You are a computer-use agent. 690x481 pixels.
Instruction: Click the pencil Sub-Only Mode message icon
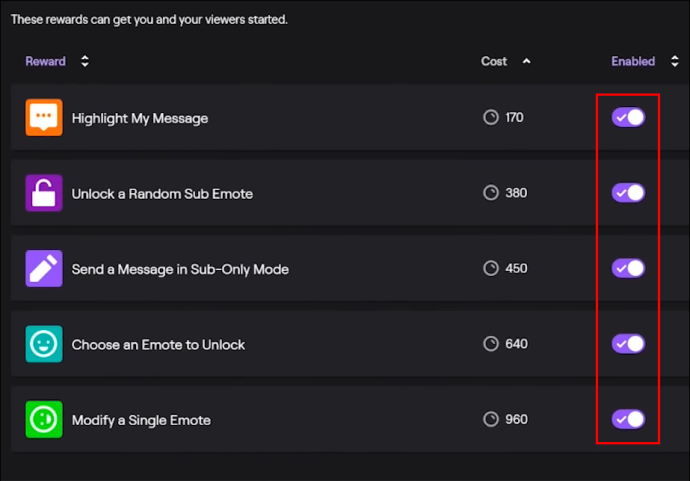tap(44, 268)
